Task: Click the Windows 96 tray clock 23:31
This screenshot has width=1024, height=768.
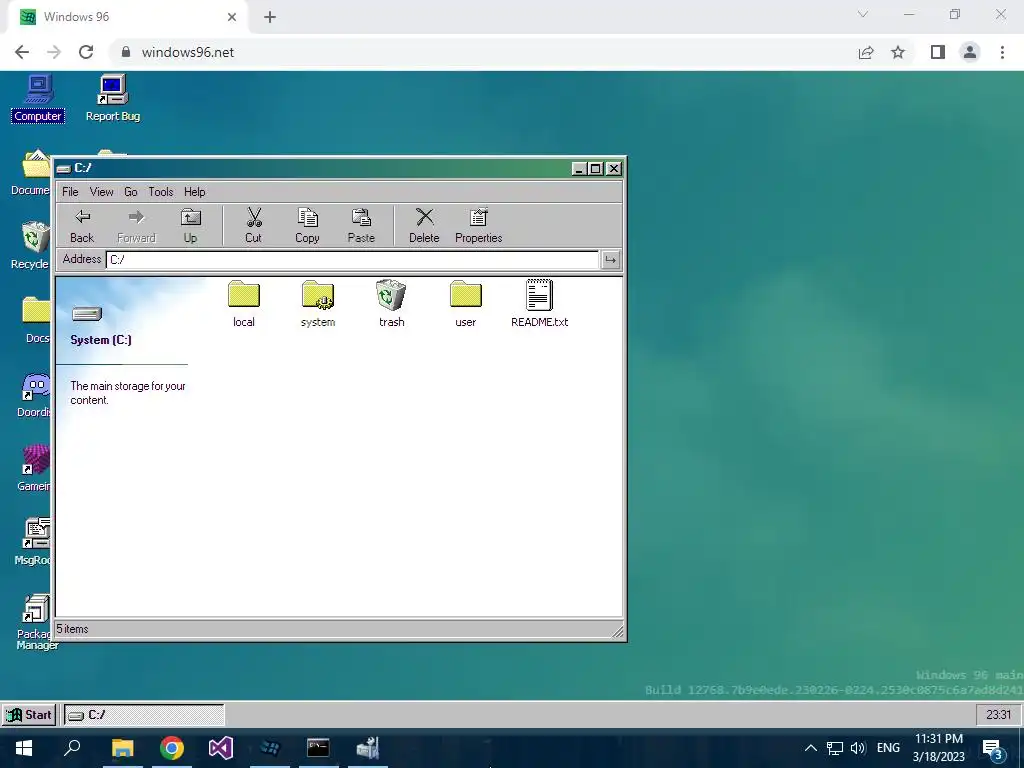Action: pyautogui.click(x=998, y=714)
